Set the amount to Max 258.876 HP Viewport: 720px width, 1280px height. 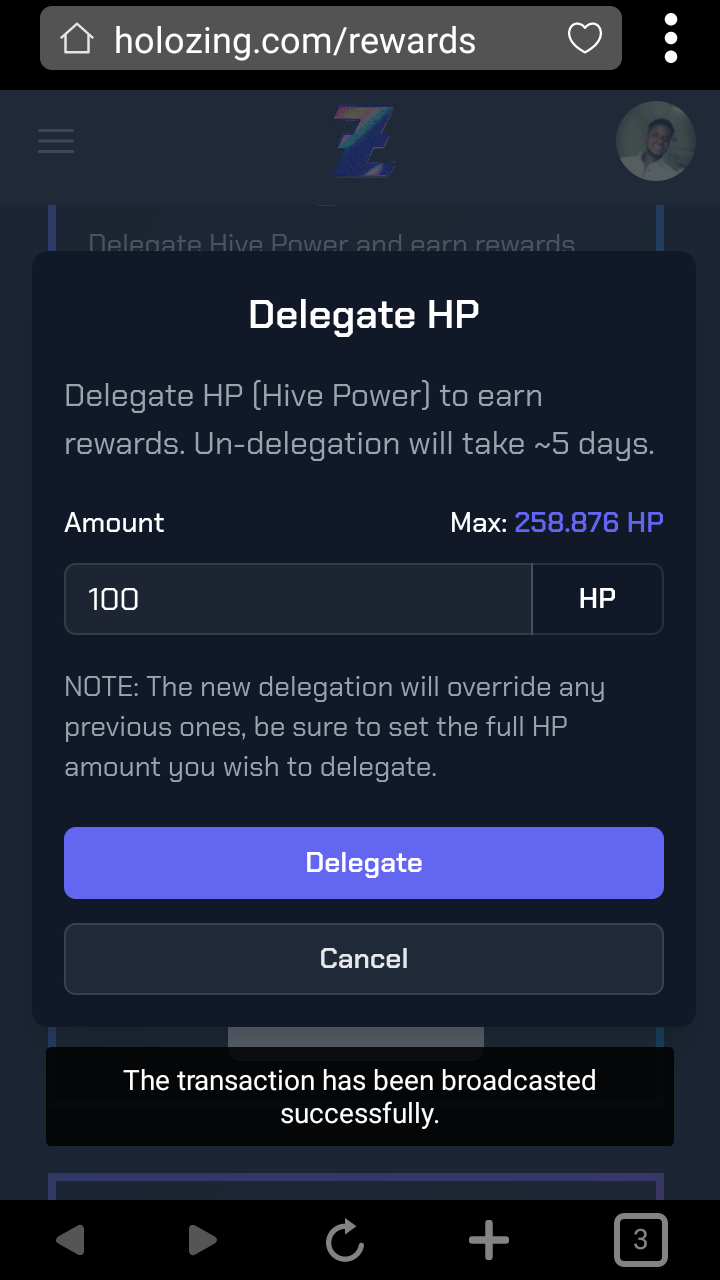point(589,523)
